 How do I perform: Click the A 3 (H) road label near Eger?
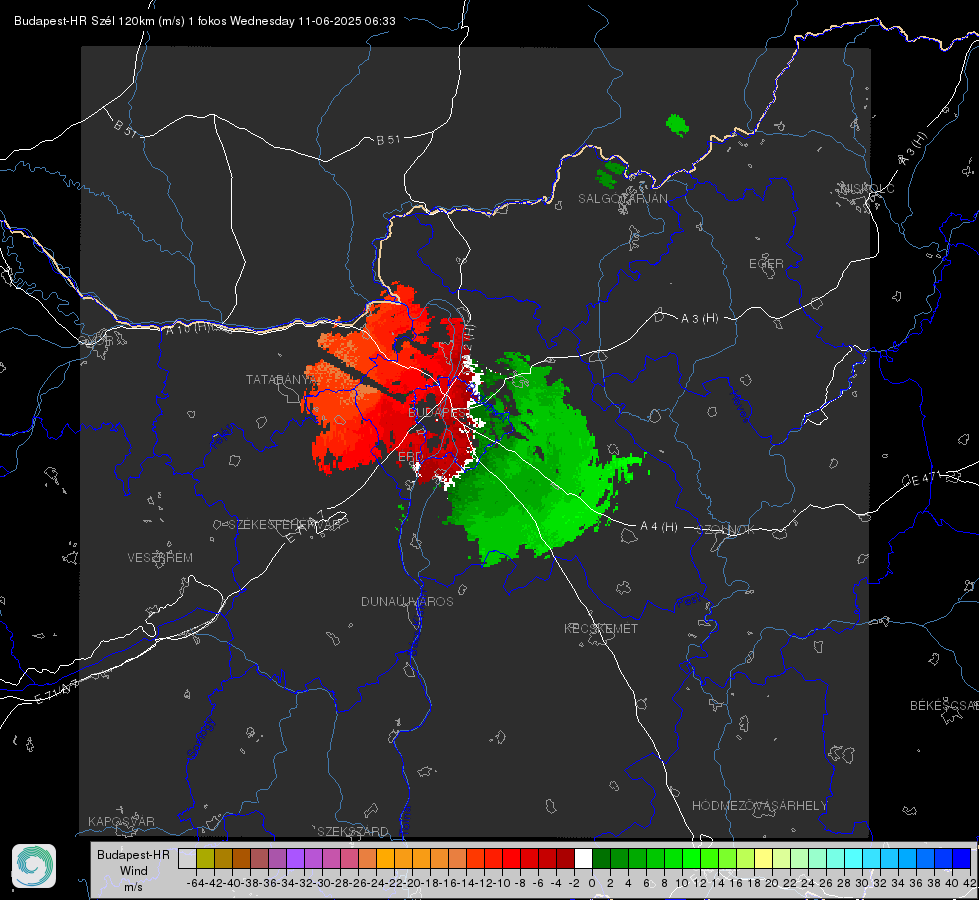click(699, 319)
